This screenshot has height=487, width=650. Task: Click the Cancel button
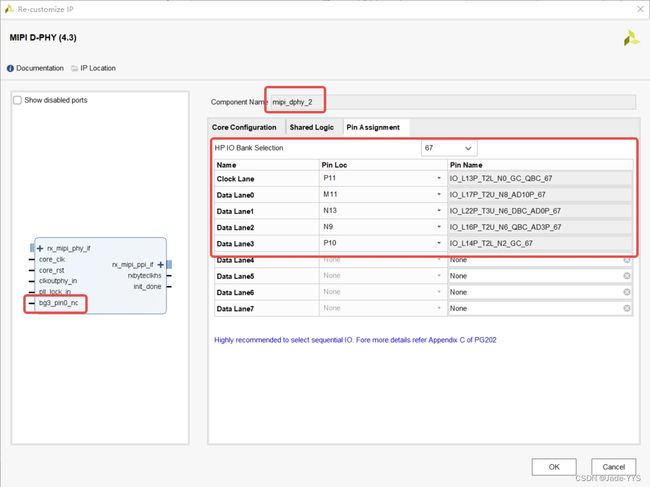(x=614, y=467)
